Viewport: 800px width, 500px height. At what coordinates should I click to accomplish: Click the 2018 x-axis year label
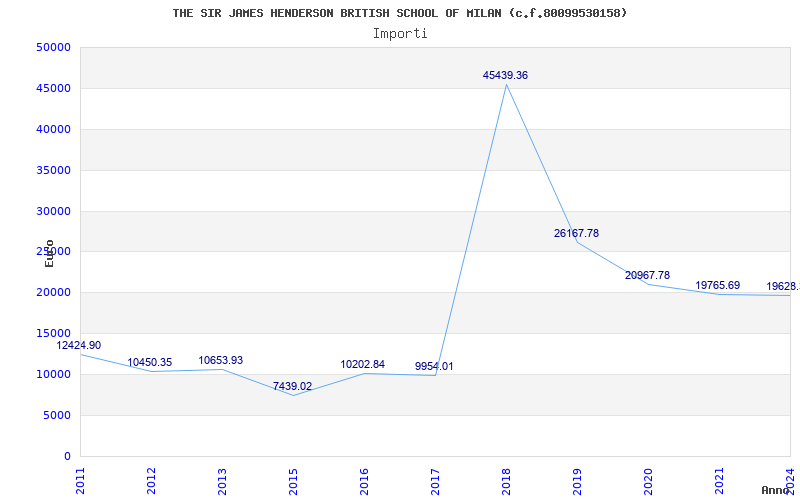506,481
